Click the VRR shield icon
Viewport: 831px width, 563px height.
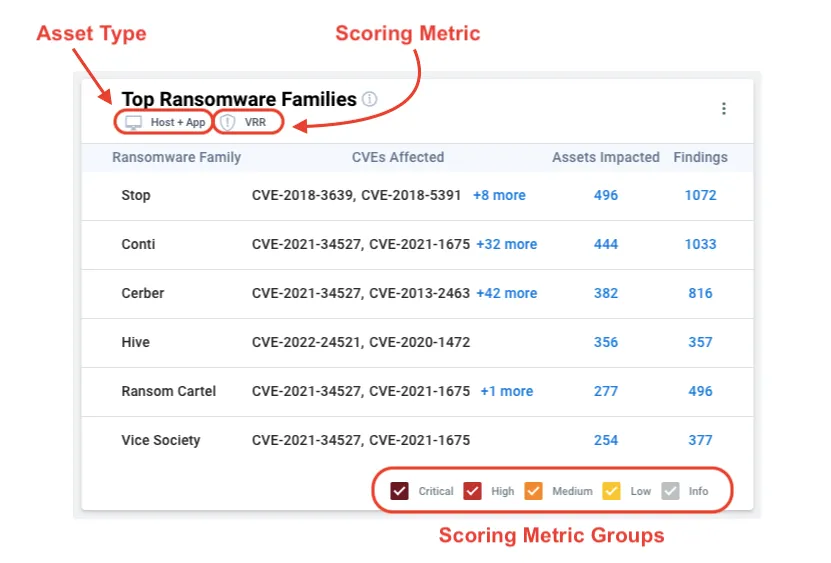pyautogui.click(x=228, y=122)
